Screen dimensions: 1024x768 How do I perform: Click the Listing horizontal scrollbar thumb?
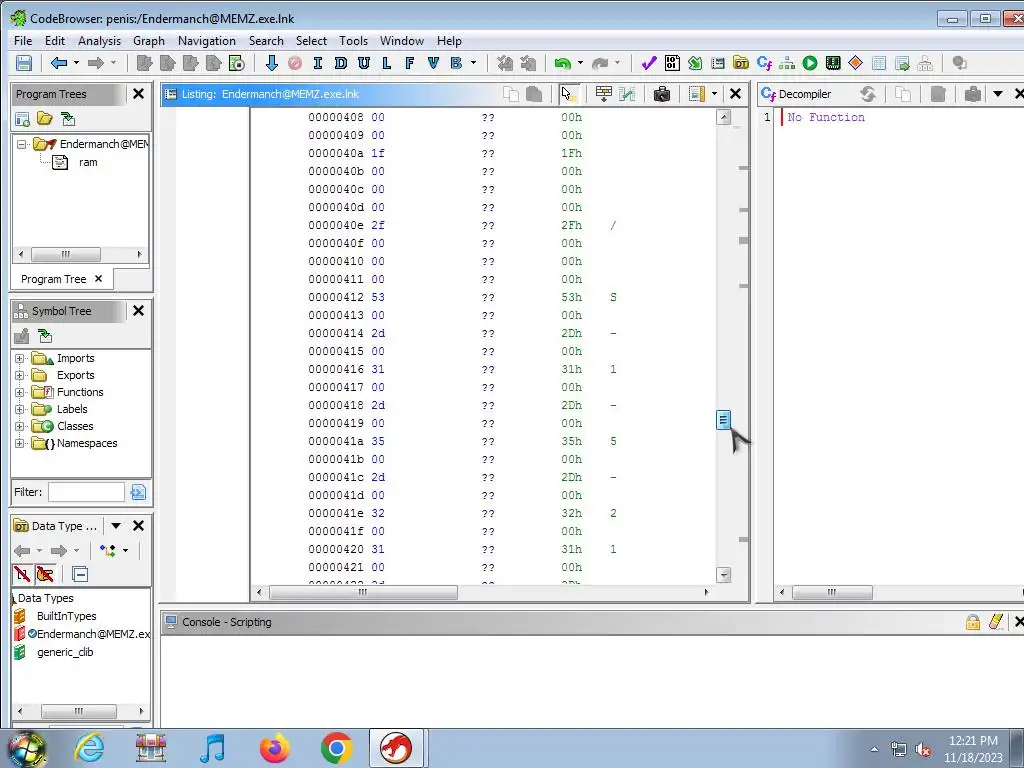pos(364,592)
